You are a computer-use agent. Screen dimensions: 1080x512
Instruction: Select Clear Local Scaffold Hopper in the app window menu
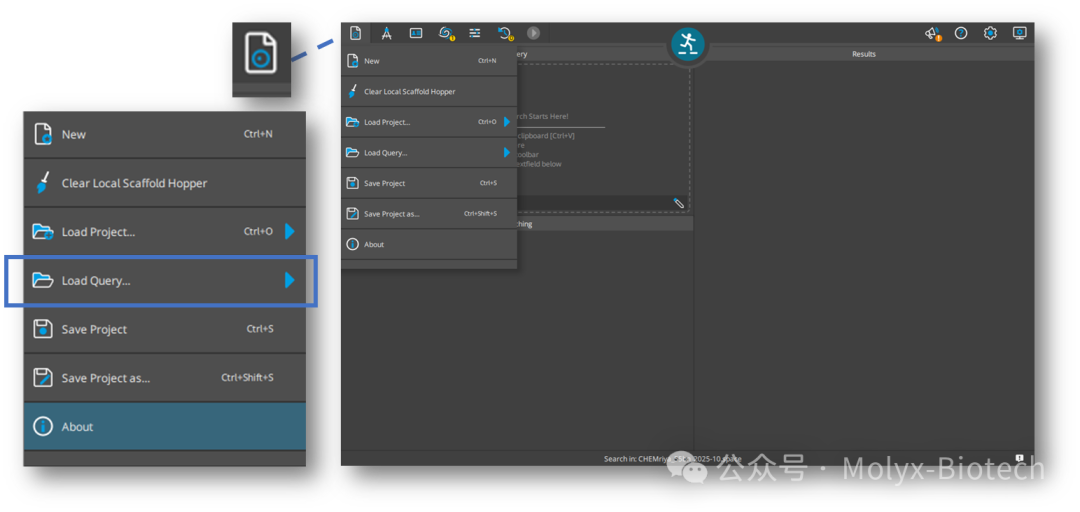[429, 91]
